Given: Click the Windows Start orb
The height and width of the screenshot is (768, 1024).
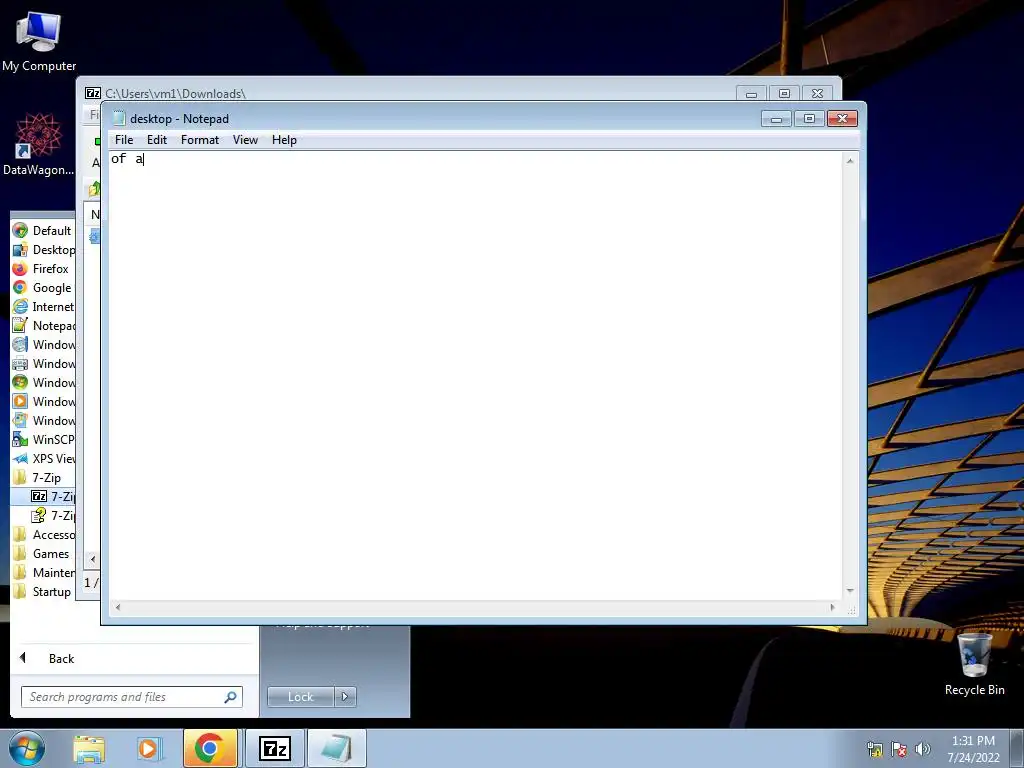Looking at the screenshot, I should click(x=27, y=748).
